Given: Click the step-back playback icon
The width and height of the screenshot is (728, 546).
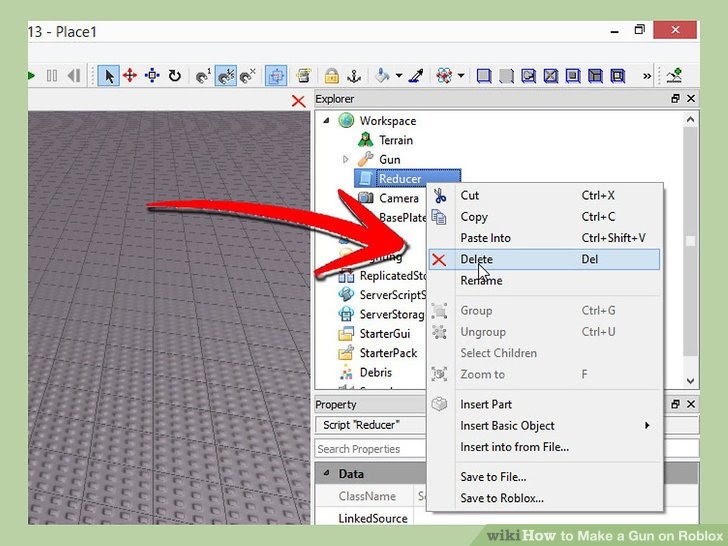Looking at the screenshot, I should [x=74, y=76].
